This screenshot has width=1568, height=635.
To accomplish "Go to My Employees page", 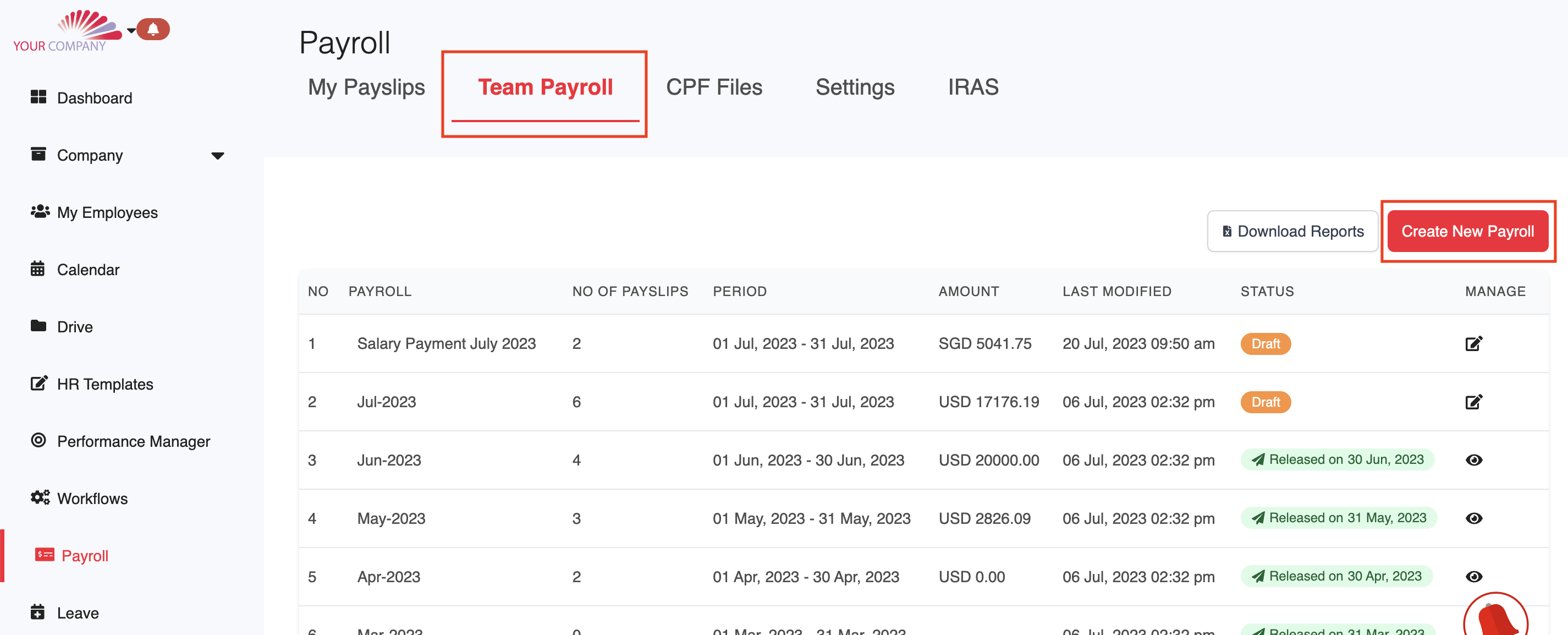I will pyautogui.click(x=107, y=212).
